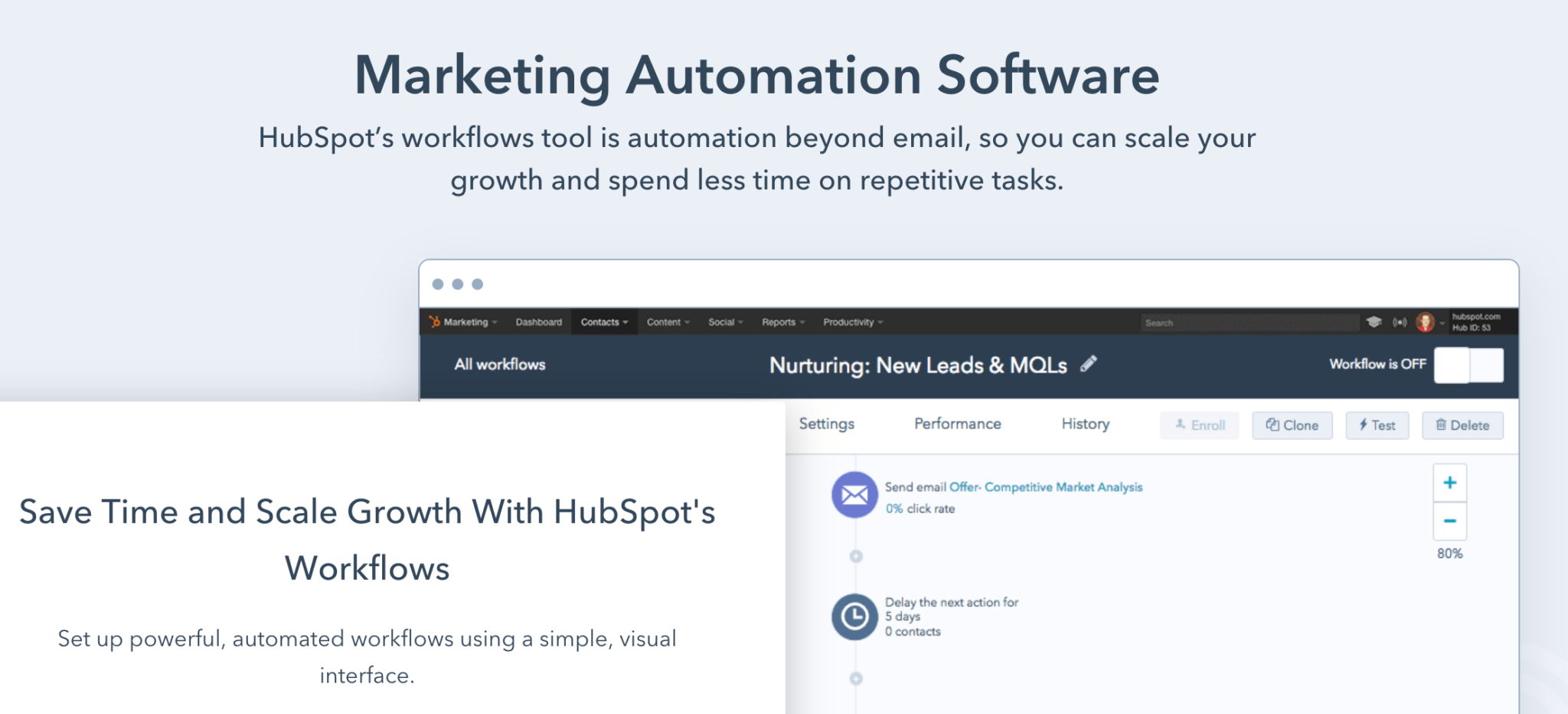Screen dimensions: 1568x714
Task: Open the profile avatar account menu
Action: pos(1427,323)
